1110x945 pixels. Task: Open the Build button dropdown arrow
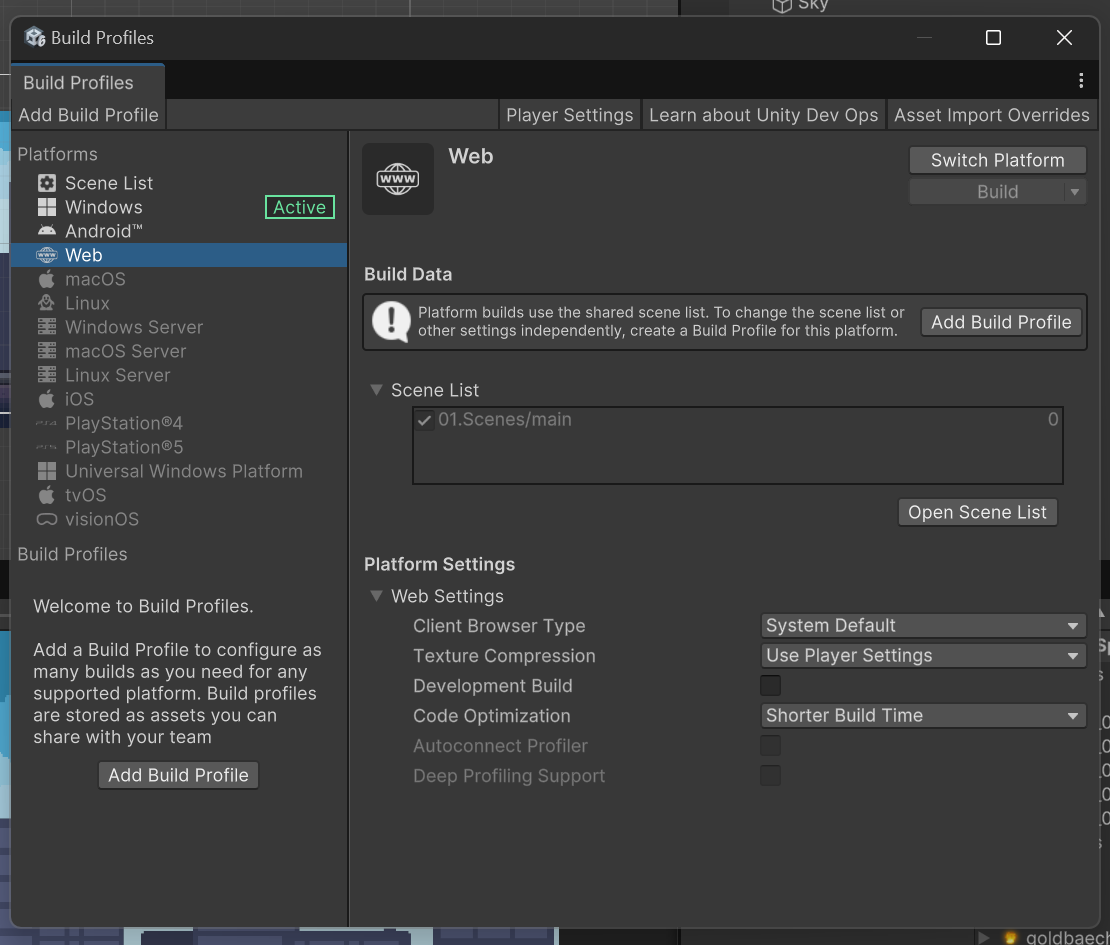coord(1075,192)
